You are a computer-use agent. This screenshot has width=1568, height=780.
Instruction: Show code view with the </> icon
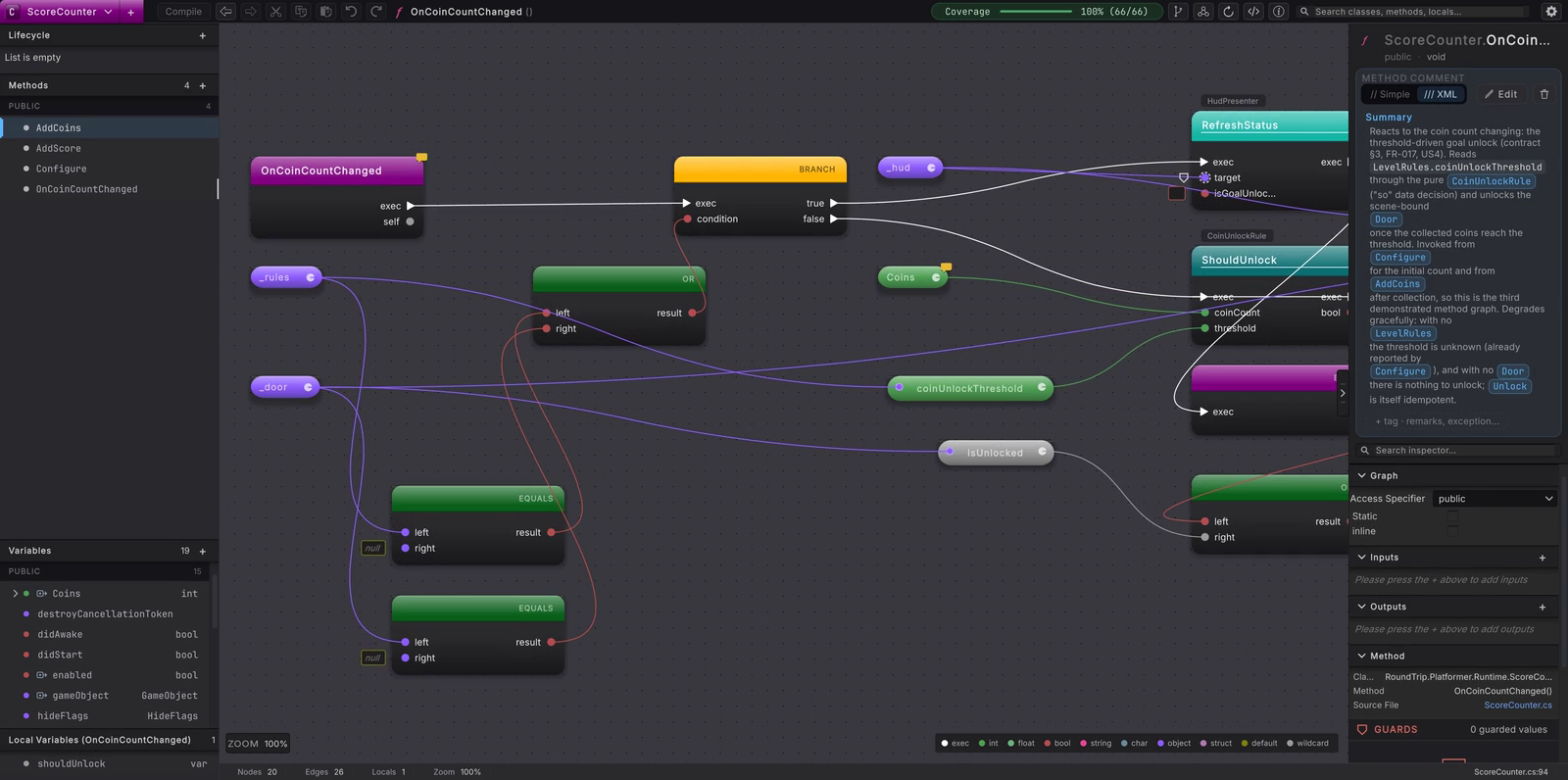(1253, 12)
